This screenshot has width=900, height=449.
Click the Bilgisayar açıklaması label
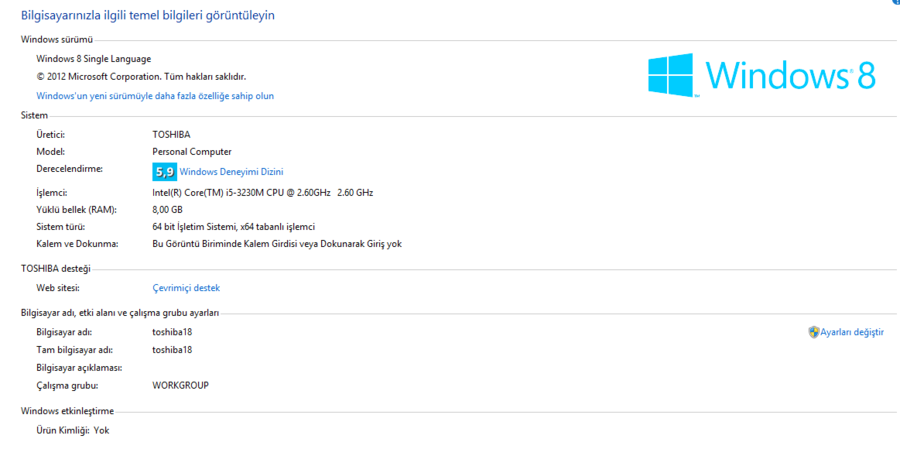pyautogui.click(x=79, y=367)
